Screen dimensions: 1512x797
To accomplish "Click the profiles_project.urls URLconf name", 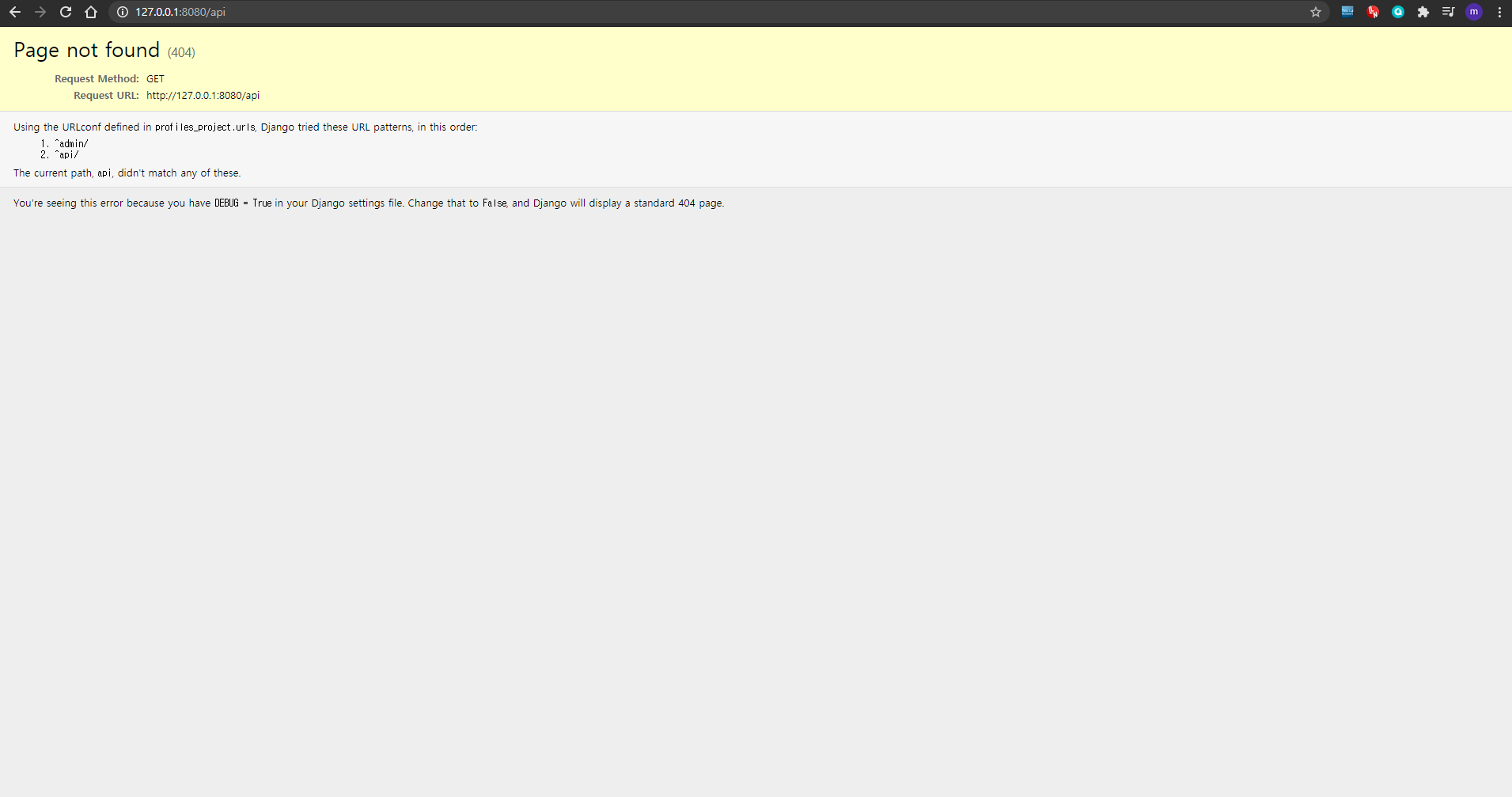I will tap(205, 127).
